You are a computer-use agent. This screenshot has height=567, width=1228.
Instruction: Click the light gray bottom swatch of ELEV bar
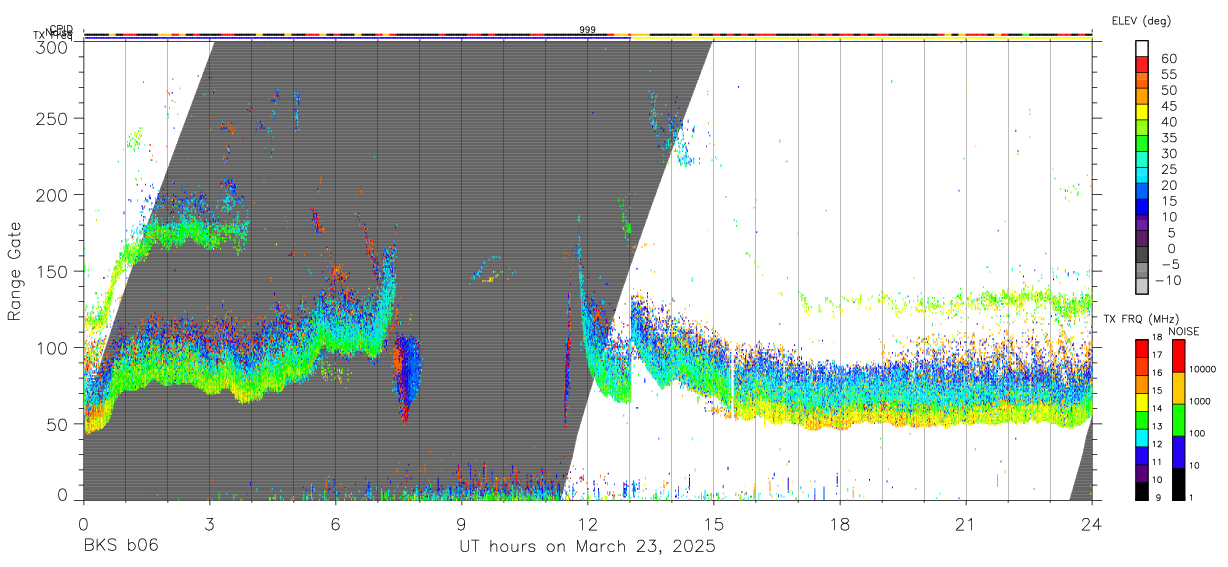pyautogui.click(x=1142, y=287)
